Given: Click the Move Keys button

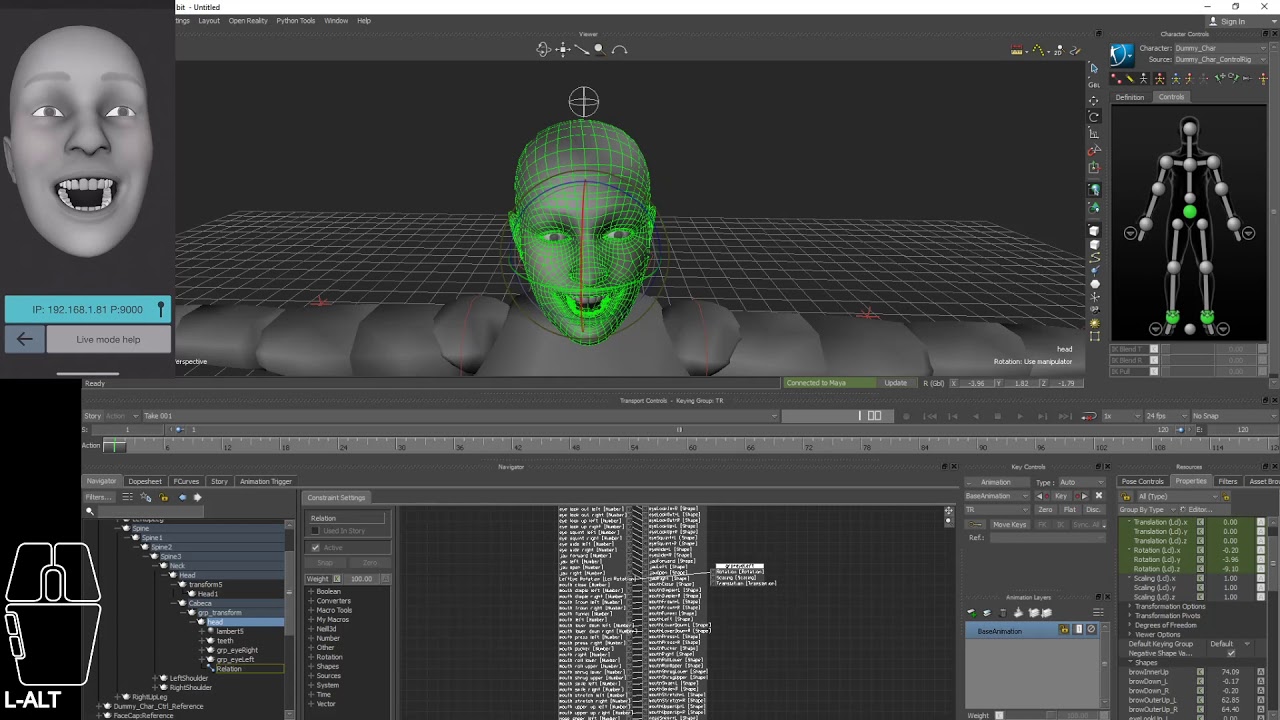Looking at the screenshot, I should 1009,524.
